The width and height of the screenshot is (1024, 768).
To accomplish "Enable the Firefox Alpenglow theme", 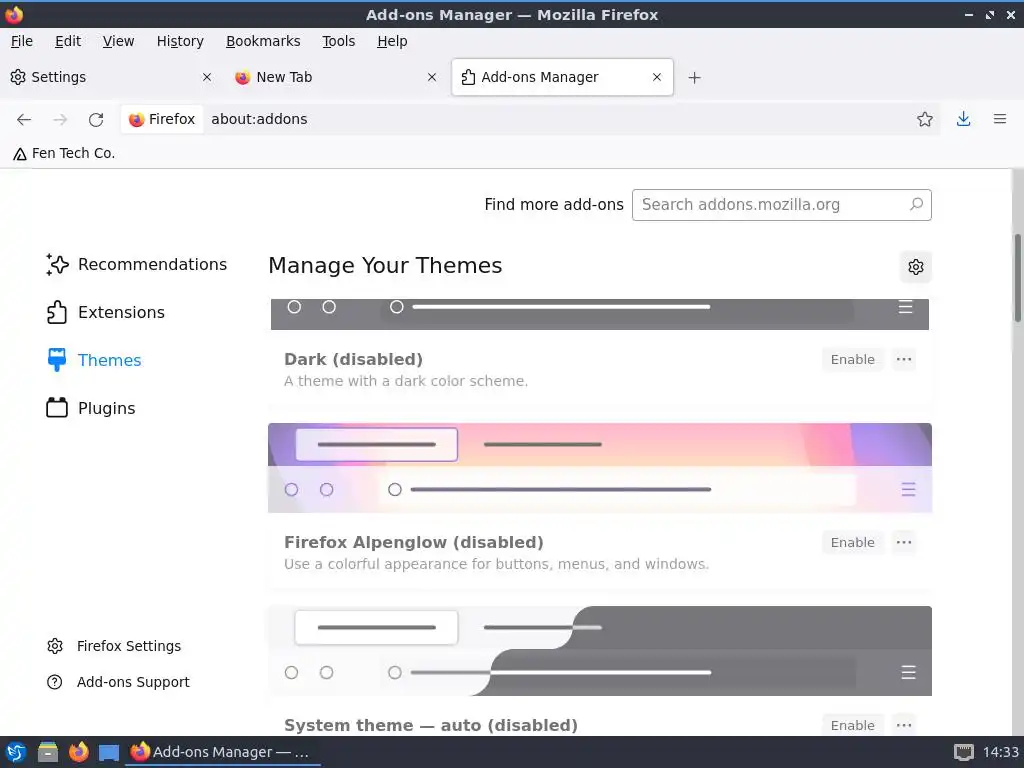I will (852, 542).
